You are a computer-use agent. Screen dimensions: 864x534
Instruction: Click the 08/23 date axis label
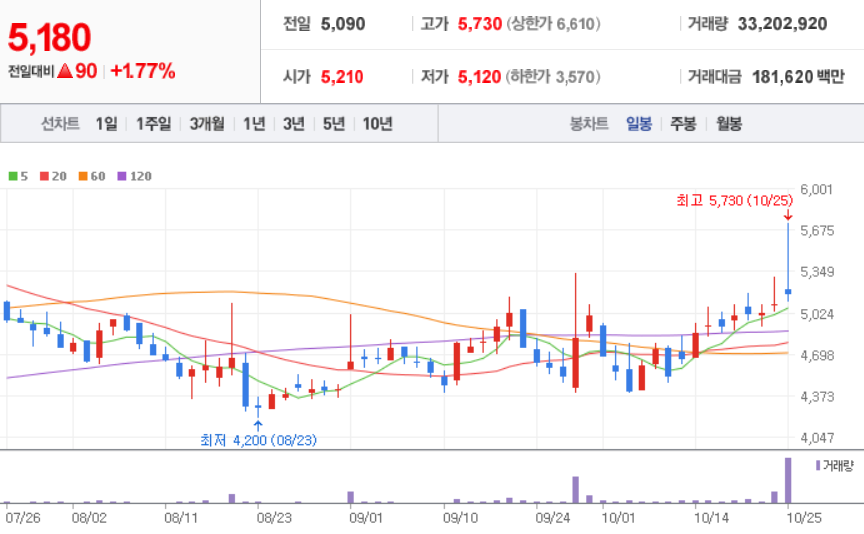[x=274, y=519]
